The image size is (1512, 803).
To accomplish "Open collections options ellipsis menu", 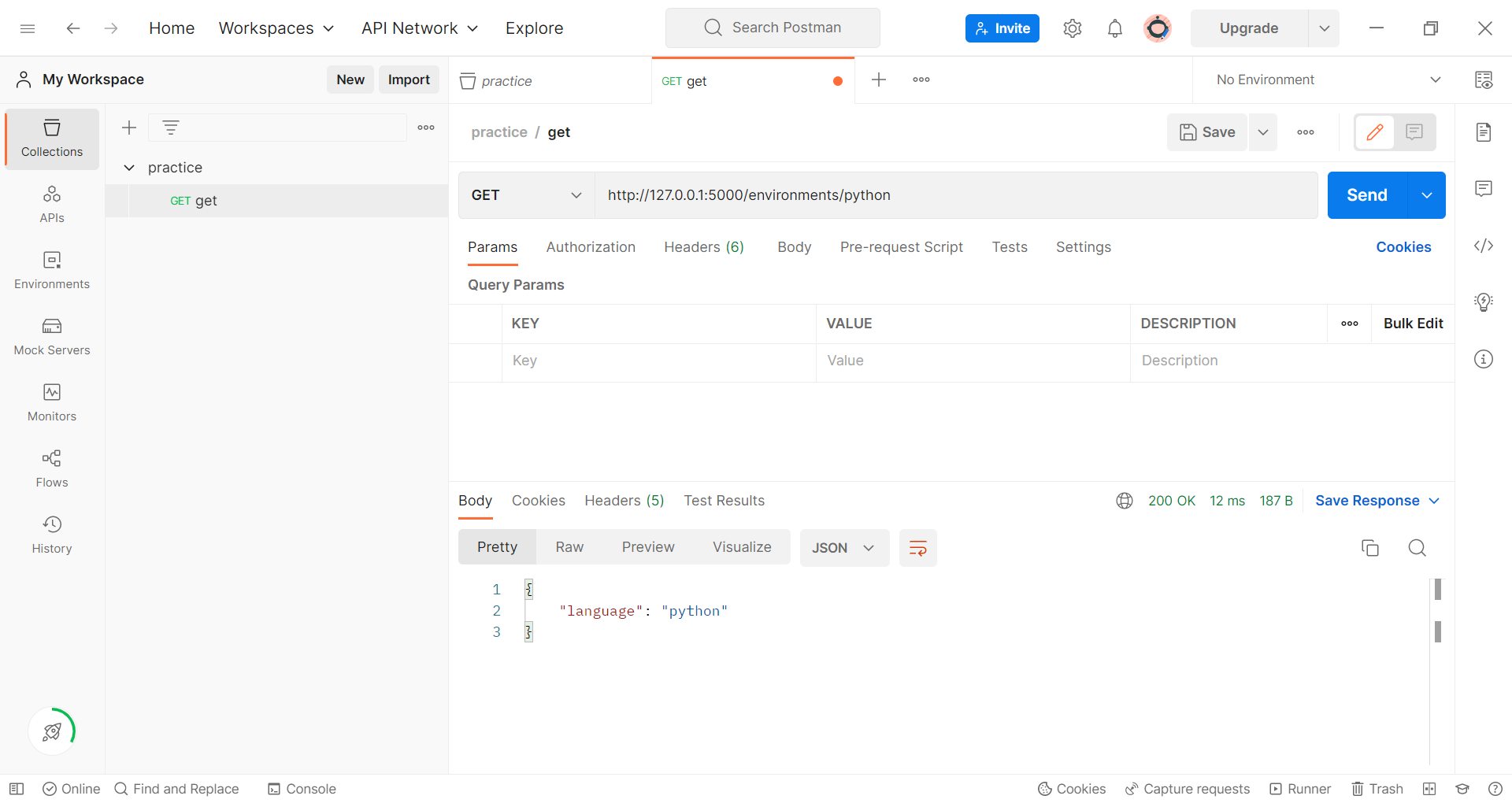I will click(426, 128).
